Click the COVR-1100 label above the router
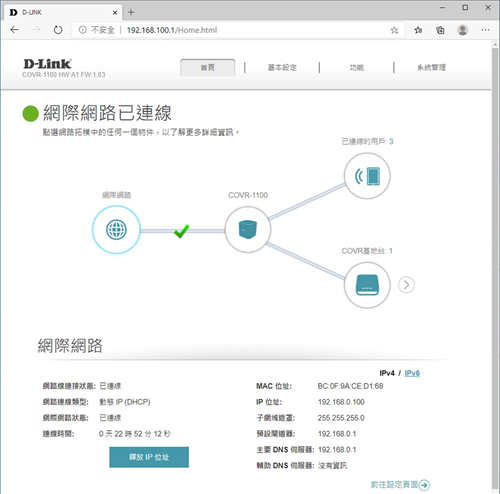 pos(248,195)
